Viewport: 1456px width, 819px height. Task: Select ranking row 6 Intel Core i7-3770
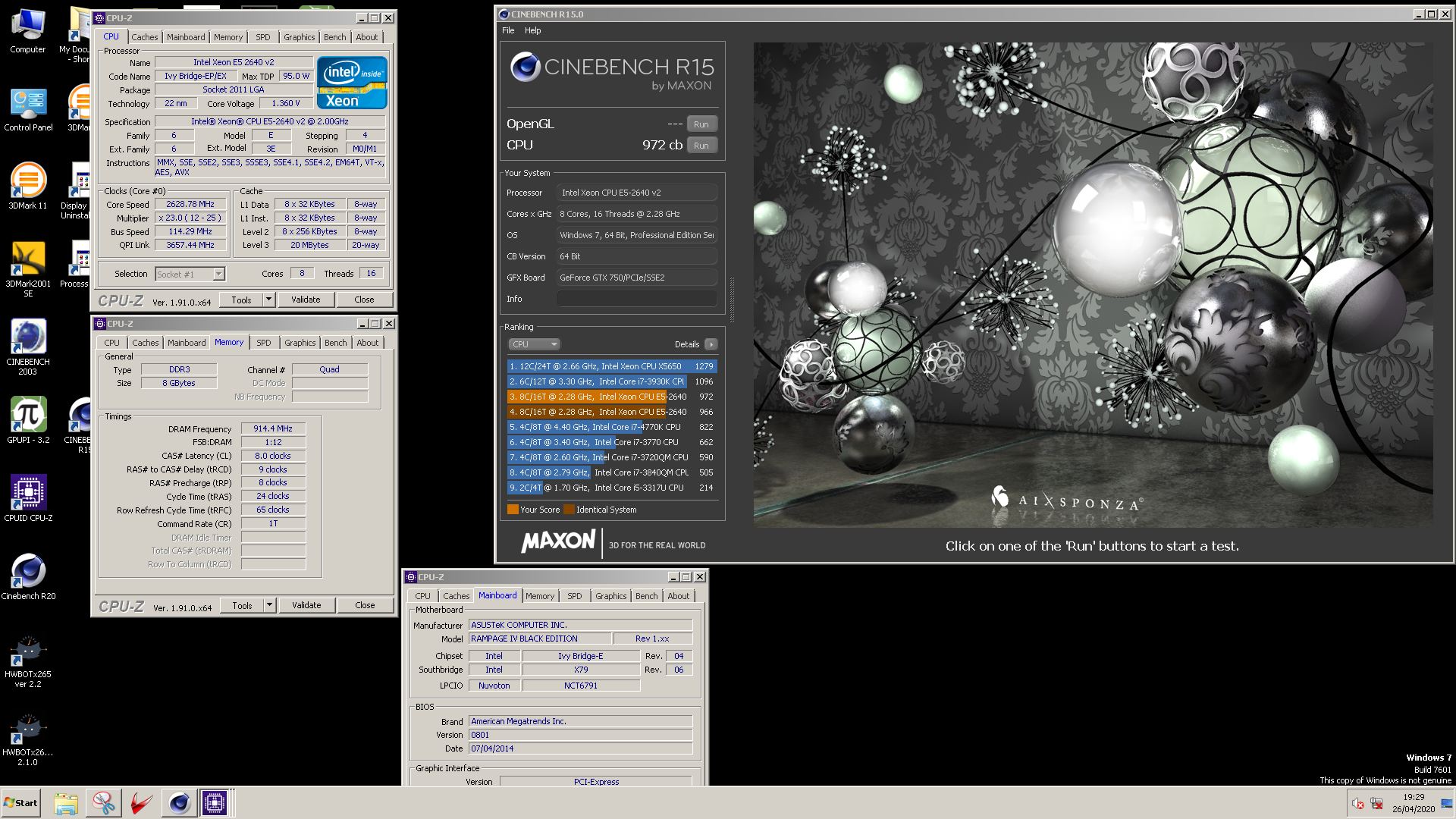[611, 442]
